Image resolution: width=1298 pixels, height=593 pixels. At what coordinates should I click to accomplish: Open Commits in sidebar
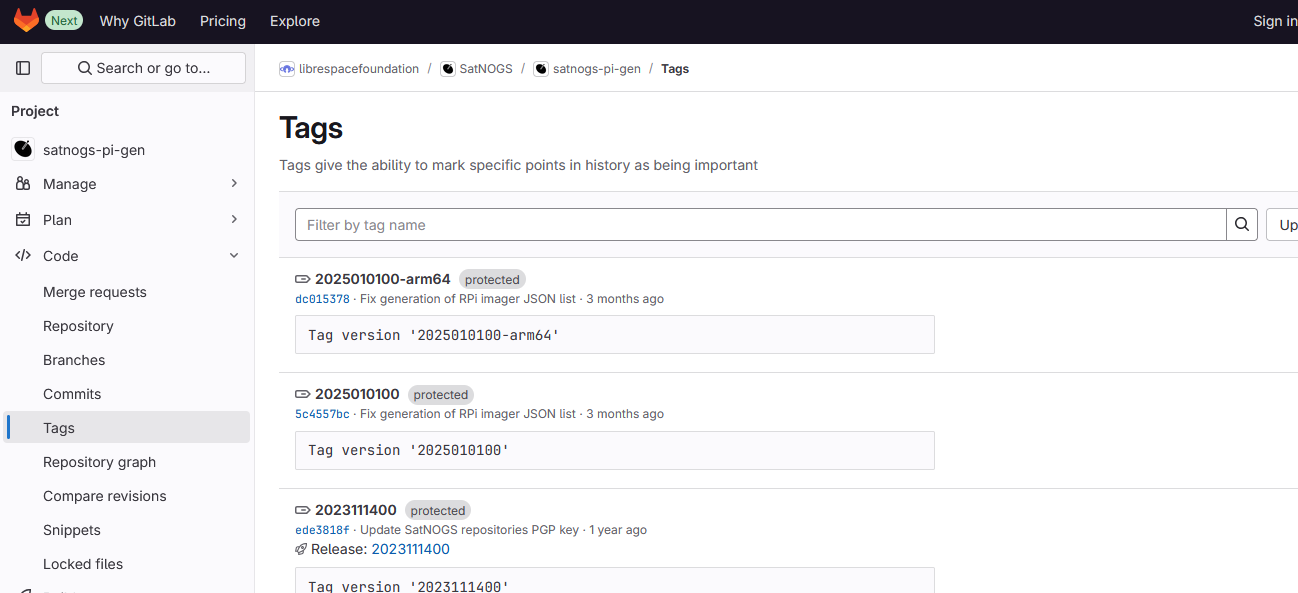72,394
